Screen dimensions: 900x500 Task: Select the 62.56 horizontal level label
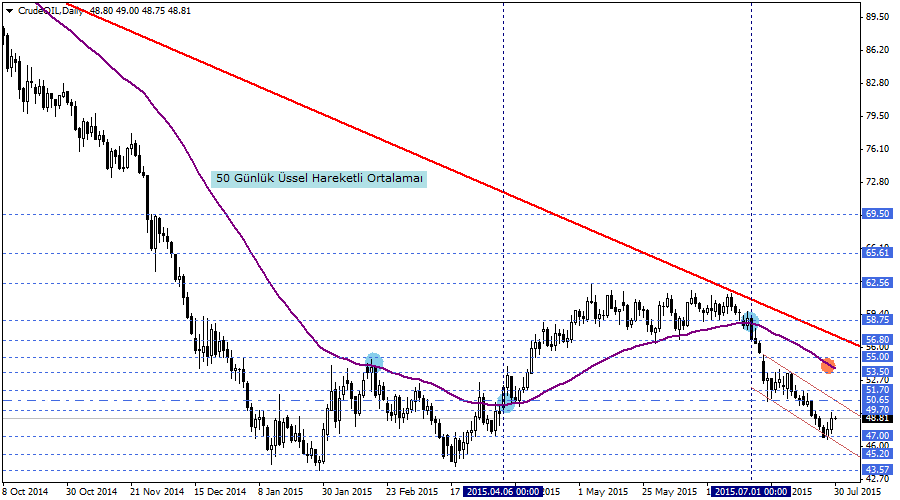click(877, 283)
